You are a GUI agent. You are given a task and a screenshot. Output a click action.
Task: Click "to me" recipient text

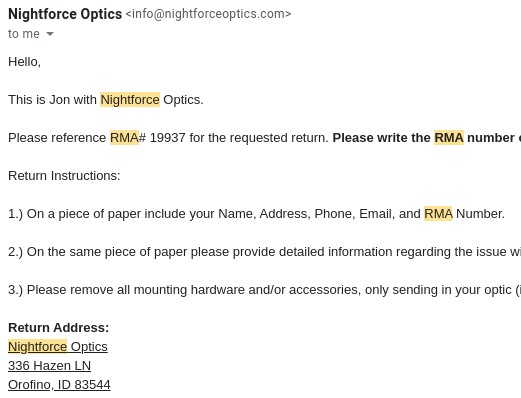[x=24, y=34]
